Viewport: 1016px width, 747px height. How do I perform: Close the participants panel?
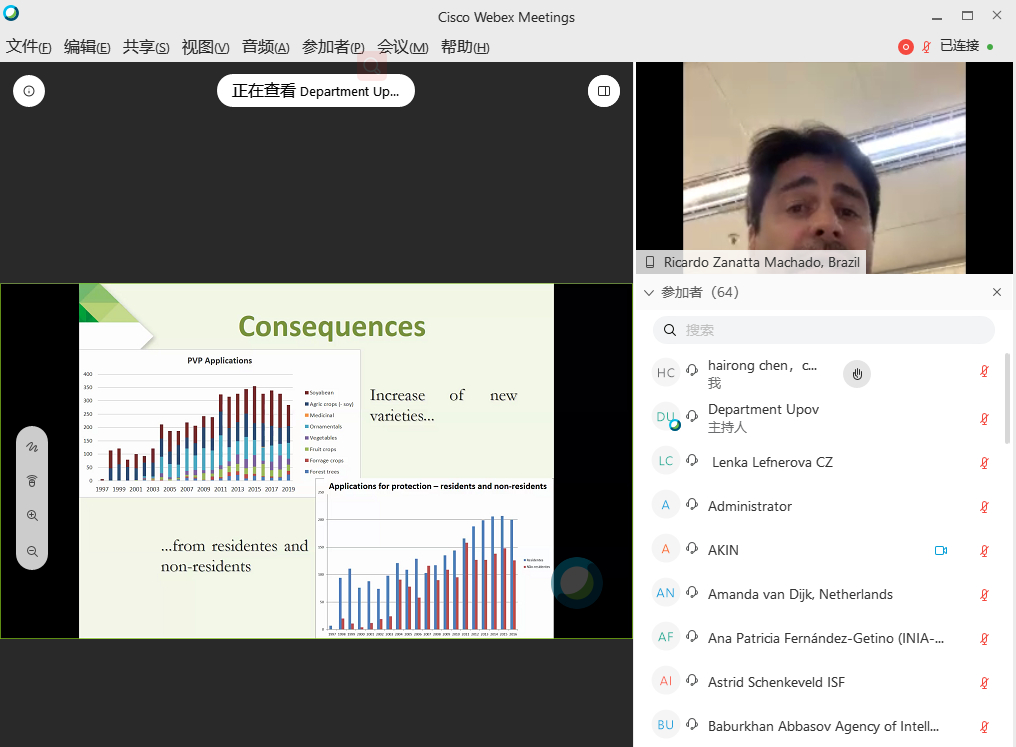(997, 292)
